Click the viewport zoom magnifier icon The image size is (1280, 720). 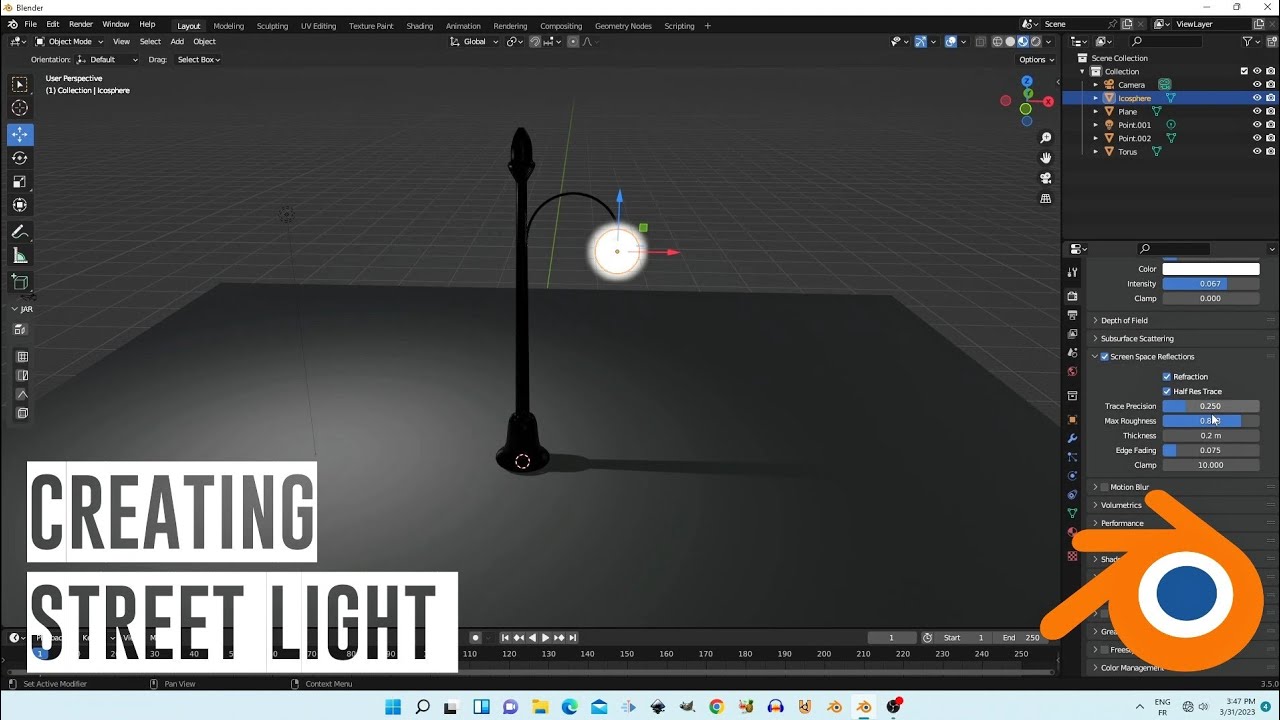pyautogui.click(x=1046, y=138)
